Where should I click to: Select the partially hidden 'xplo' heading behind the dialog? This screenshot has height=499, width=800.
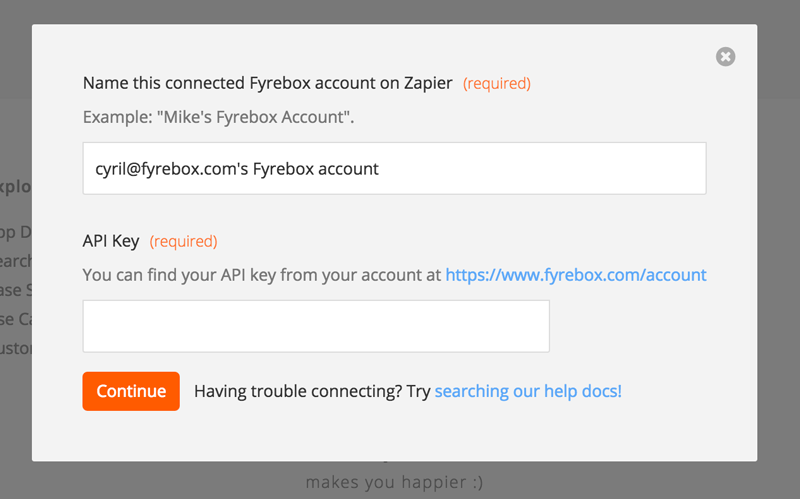[16, 187]
